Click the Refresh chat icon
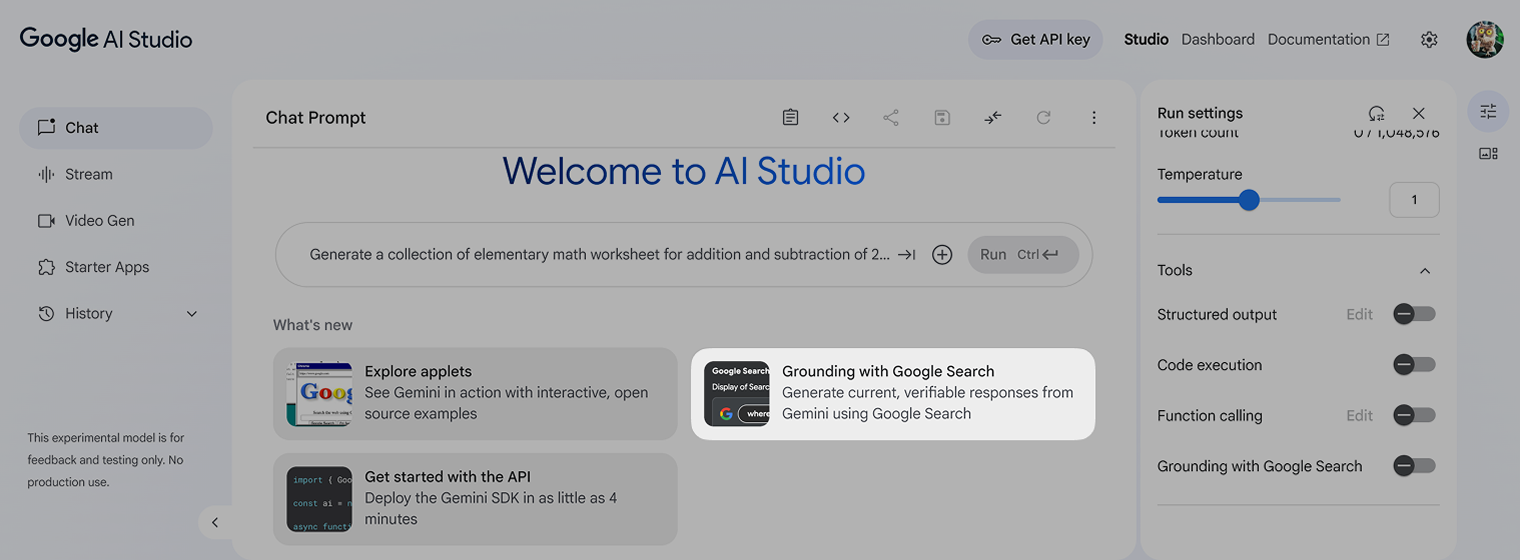Image resolution: width=1520 pixels, height=560 pixels. [1043, 118]
